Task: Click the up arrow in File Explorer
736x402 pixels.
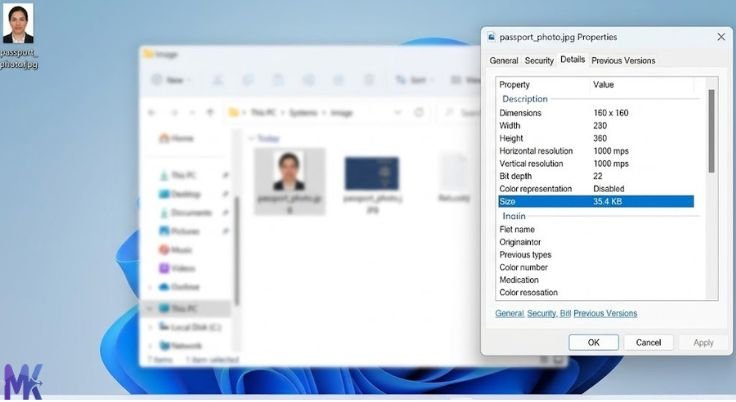Action: (x=210, y=113)
